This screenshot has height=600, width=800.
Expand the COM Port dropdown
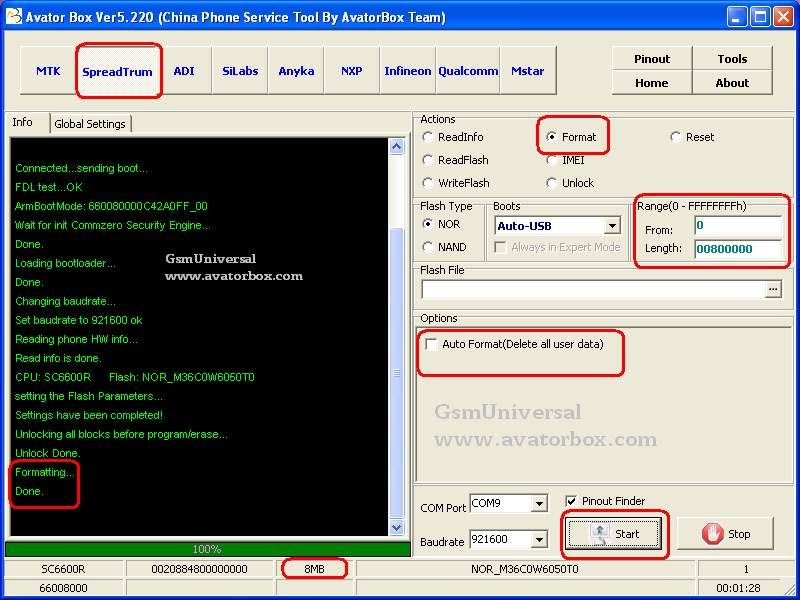(539, 504)
